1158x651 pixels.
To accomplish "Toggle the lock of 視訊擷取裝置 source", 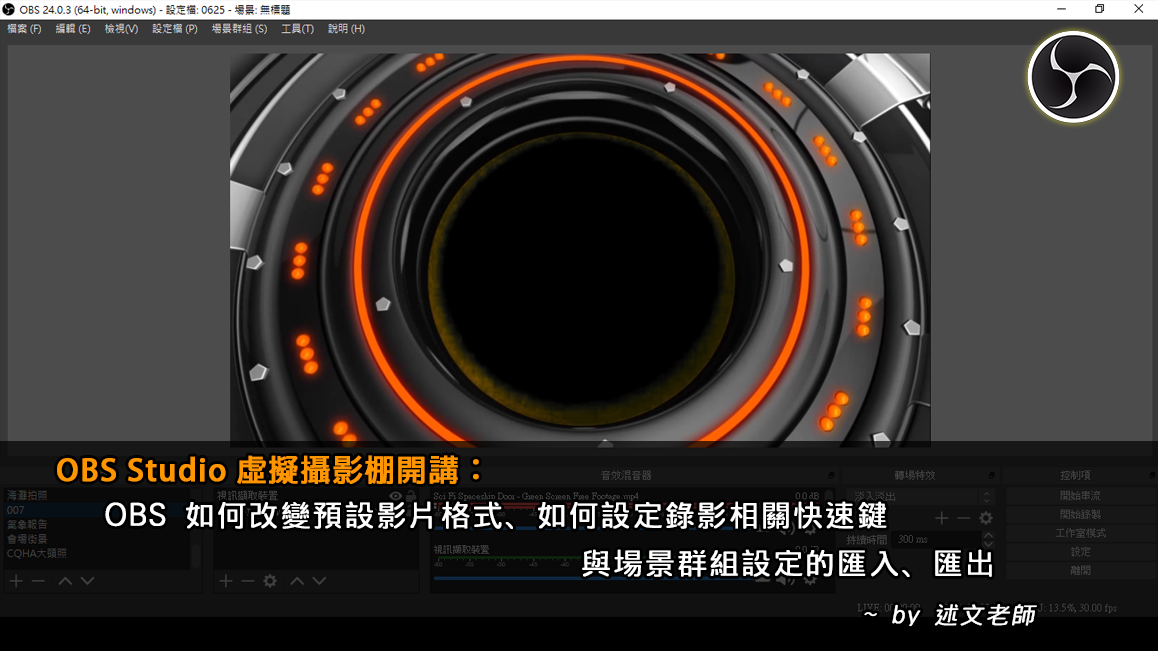I will tap(411, 497).
